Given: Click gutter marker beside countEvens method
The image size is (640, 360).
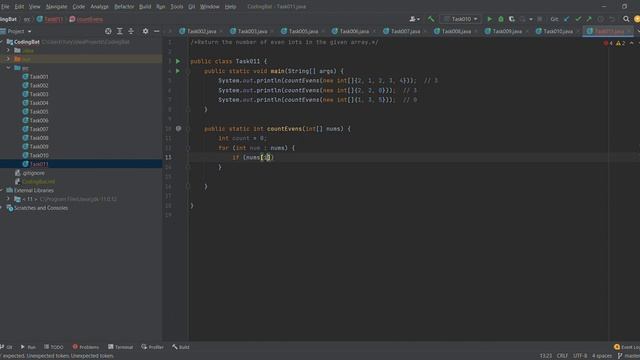Looking at the screenshot, I should point(178,128).
